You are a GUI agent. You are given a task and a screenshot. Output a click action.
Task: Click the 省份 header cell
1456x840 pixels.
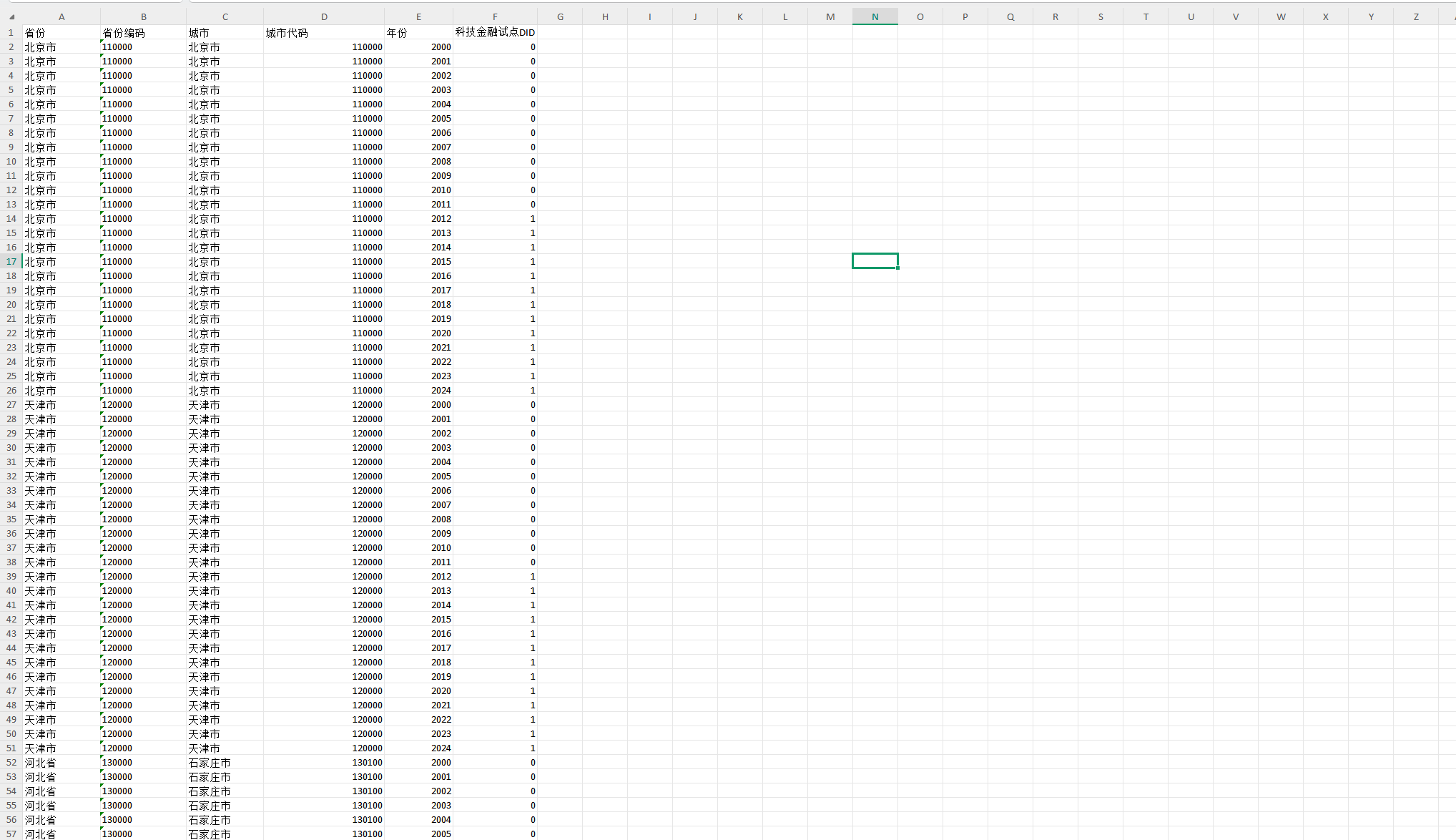(x=35, y=33)
